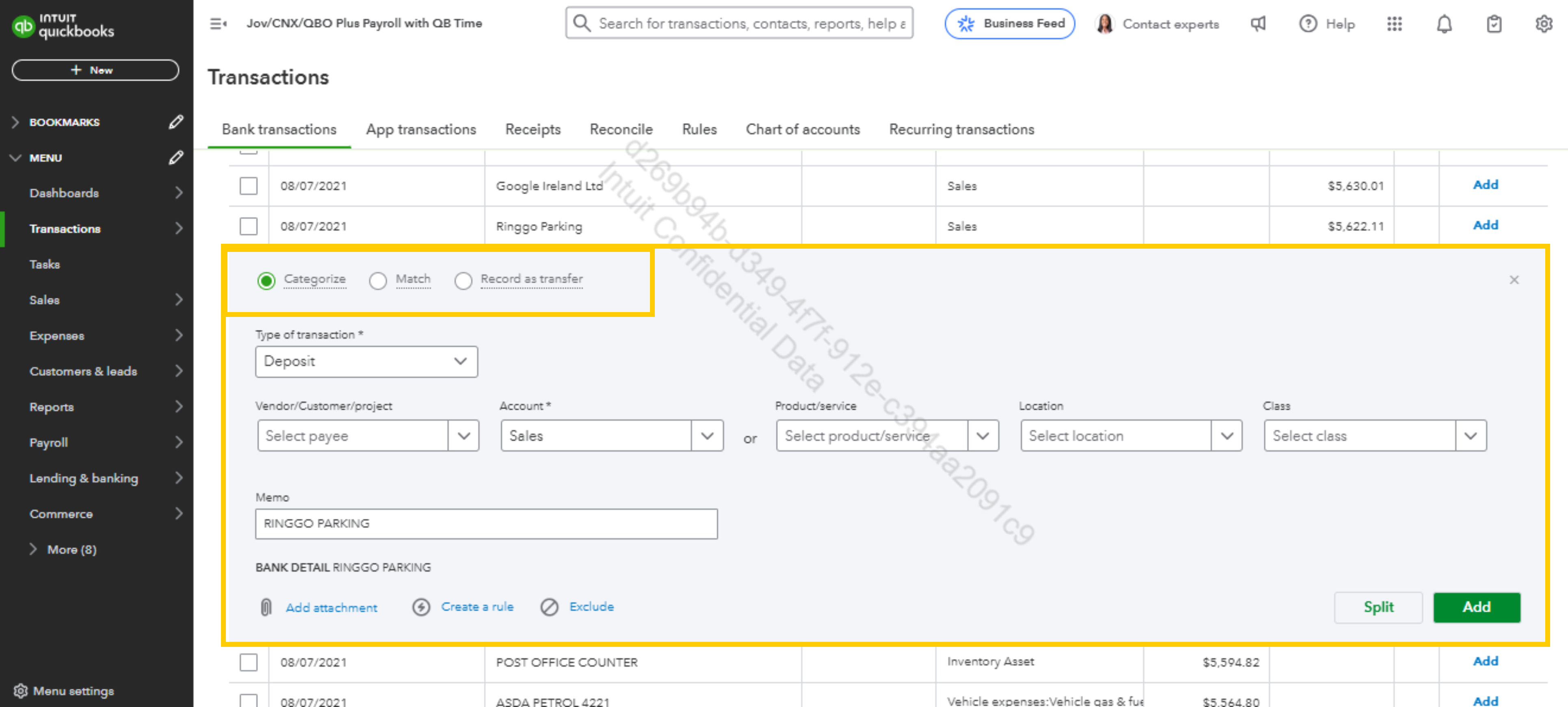Click the Menu settings gear icon
This screenshot has height=707, width=1568.
[x=21, y=691]
